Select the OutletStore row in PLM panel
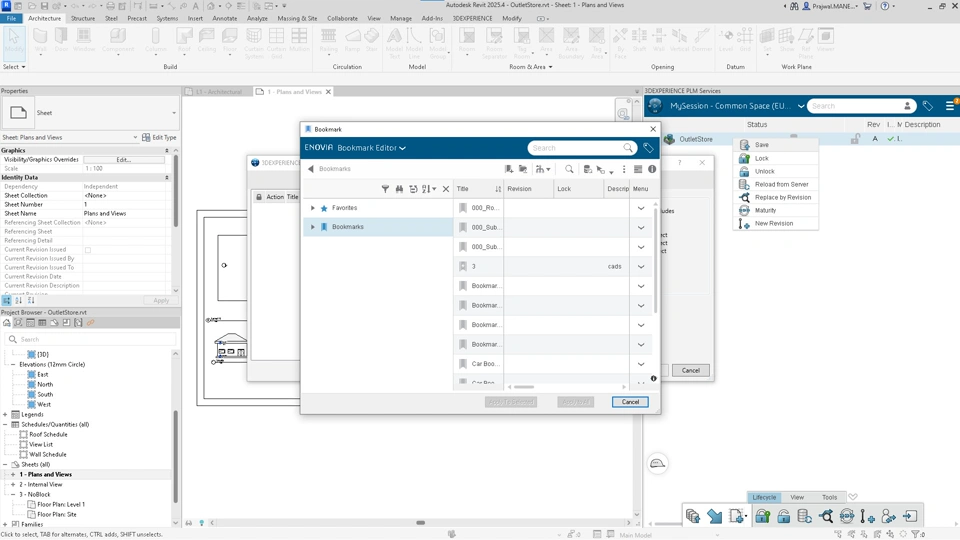The image size is (960, 540). (801, 140)
